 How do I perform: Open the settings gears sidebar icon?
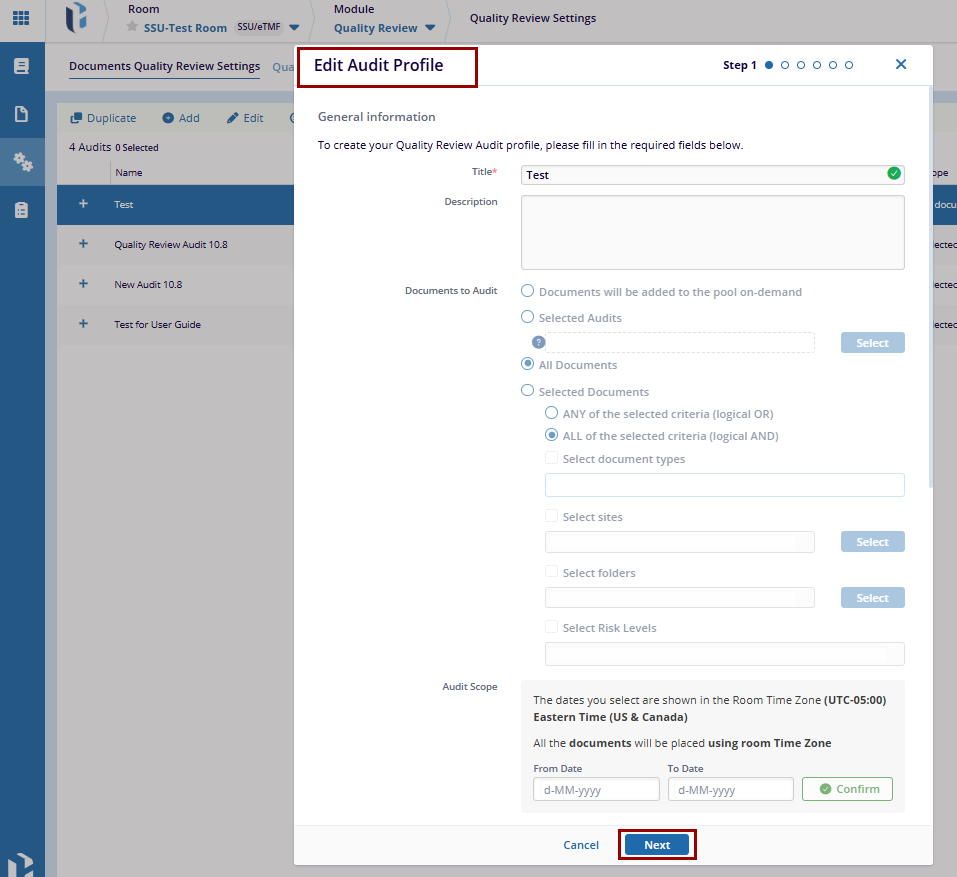tap(22, 162)
